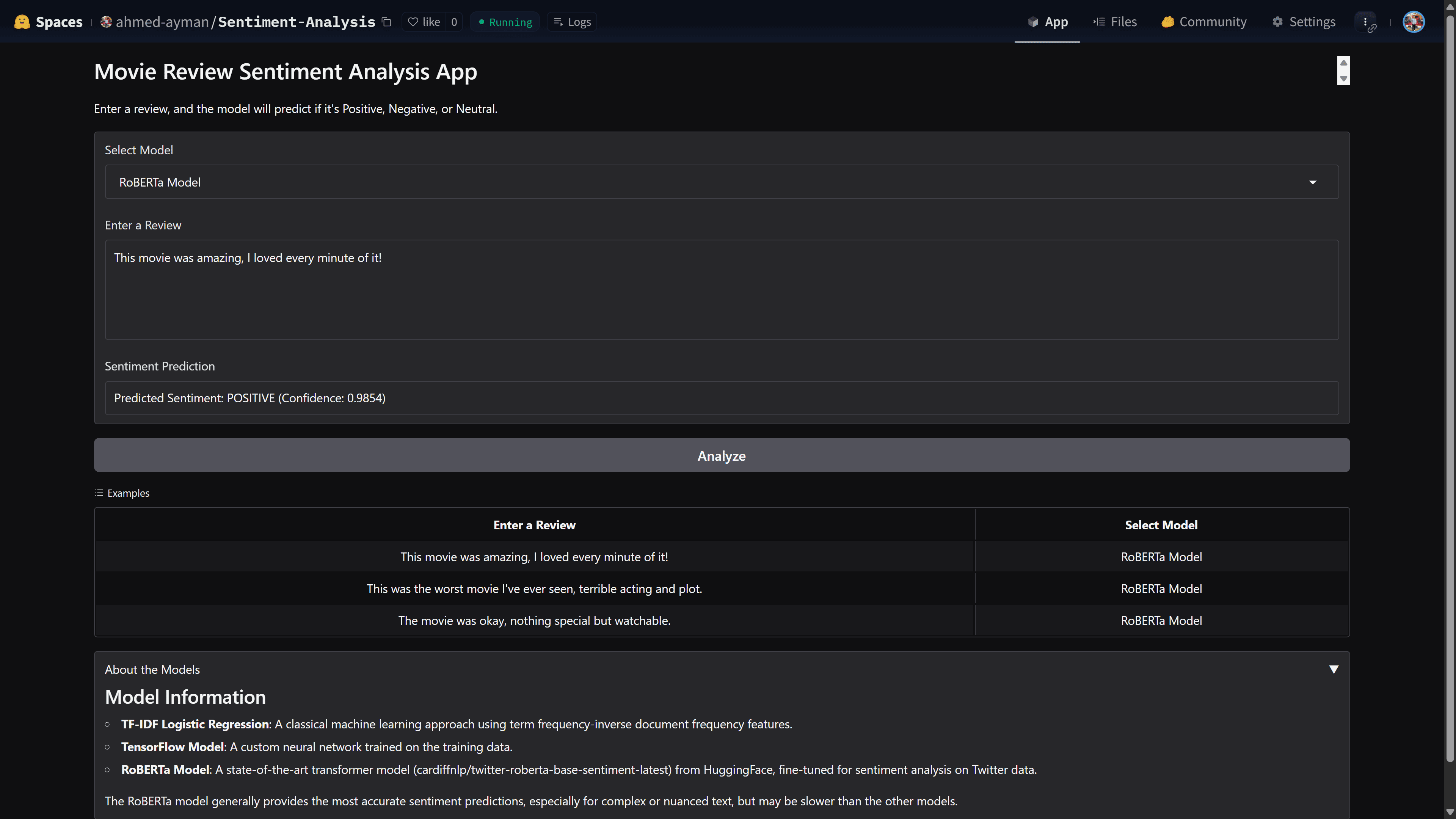The width and height of the screenshot is (1456, 819).
Task: Click the down arrow scroll stepper
Action: [1343, 78]
